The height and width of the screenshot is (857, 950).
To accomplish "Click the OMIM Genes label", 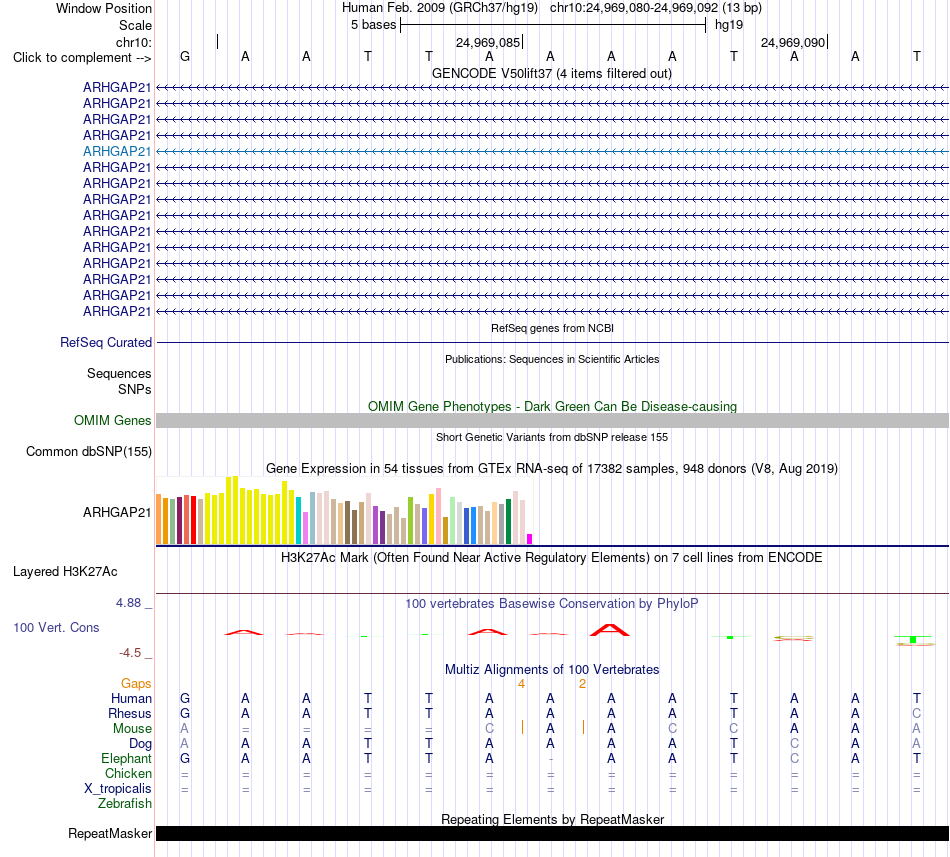I will [x=112, y=420].
